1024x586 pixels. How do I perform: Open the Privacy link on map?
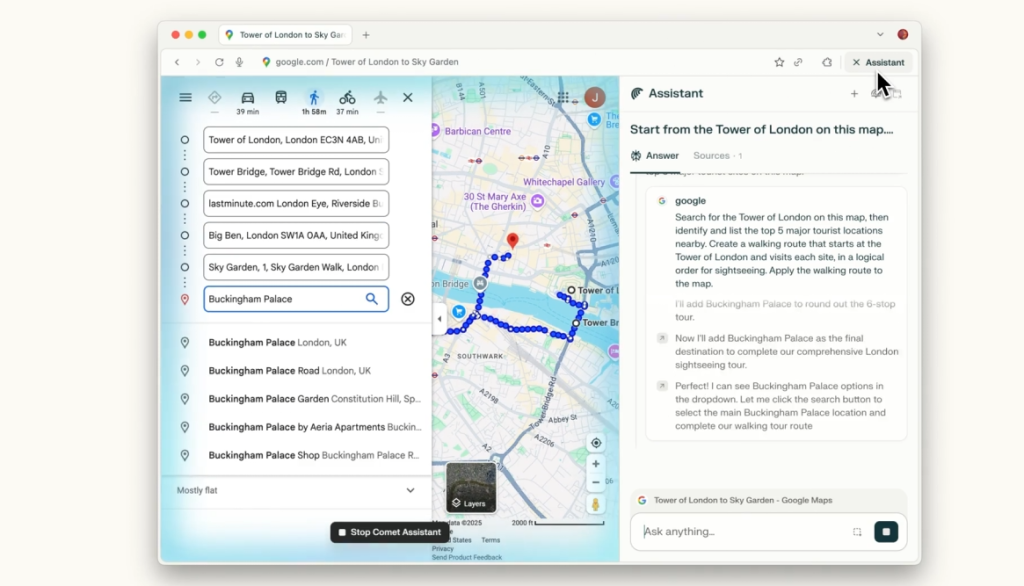[442, 549]
